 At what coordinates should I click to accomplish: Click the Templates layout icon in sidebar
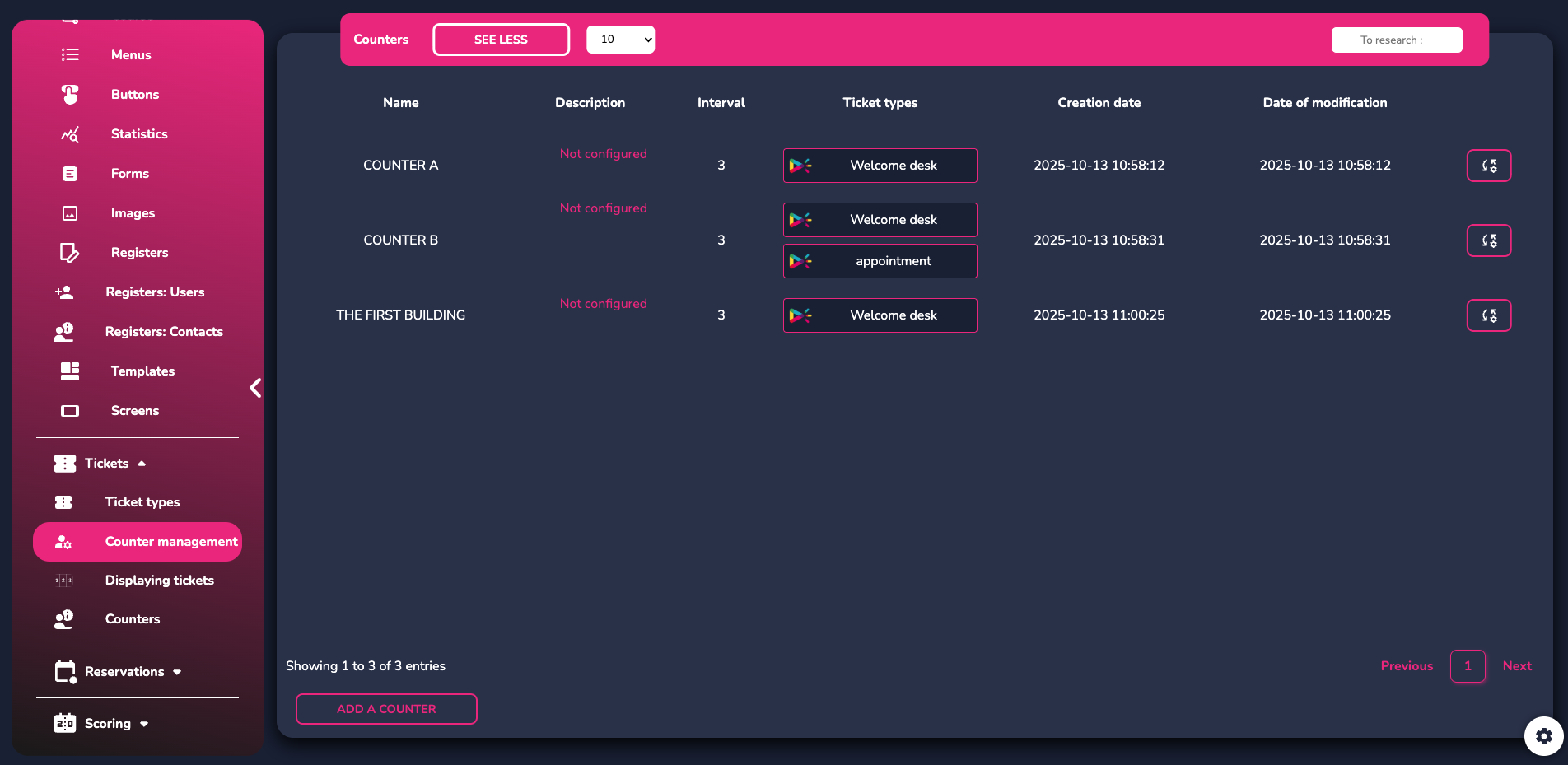pyautogui.click(x=70, y=371)
